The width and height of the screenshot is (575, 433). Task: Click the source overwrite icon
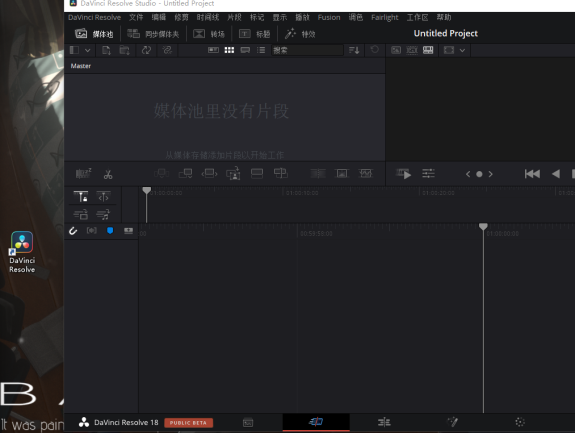click(x=281, y=173)
